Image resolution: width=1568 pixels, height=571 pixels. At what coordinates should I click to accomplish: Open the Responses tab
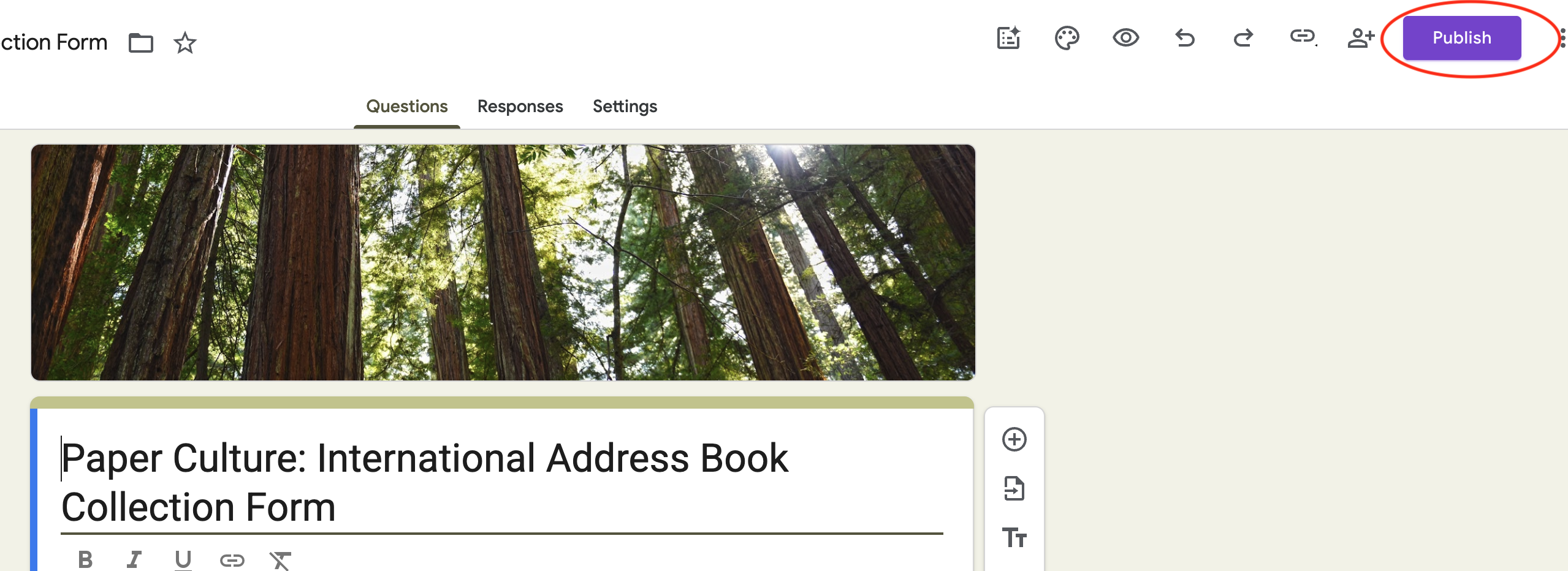tap(520, 107)
